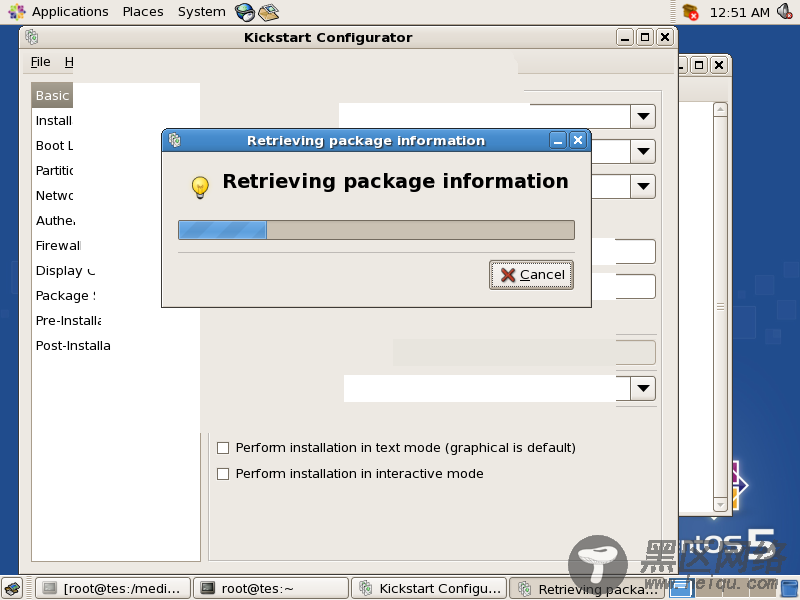Minimize the Retrieving package information dialog
Image resolution: width=800 pixels, height=600 pixels.
click(558, 140)
